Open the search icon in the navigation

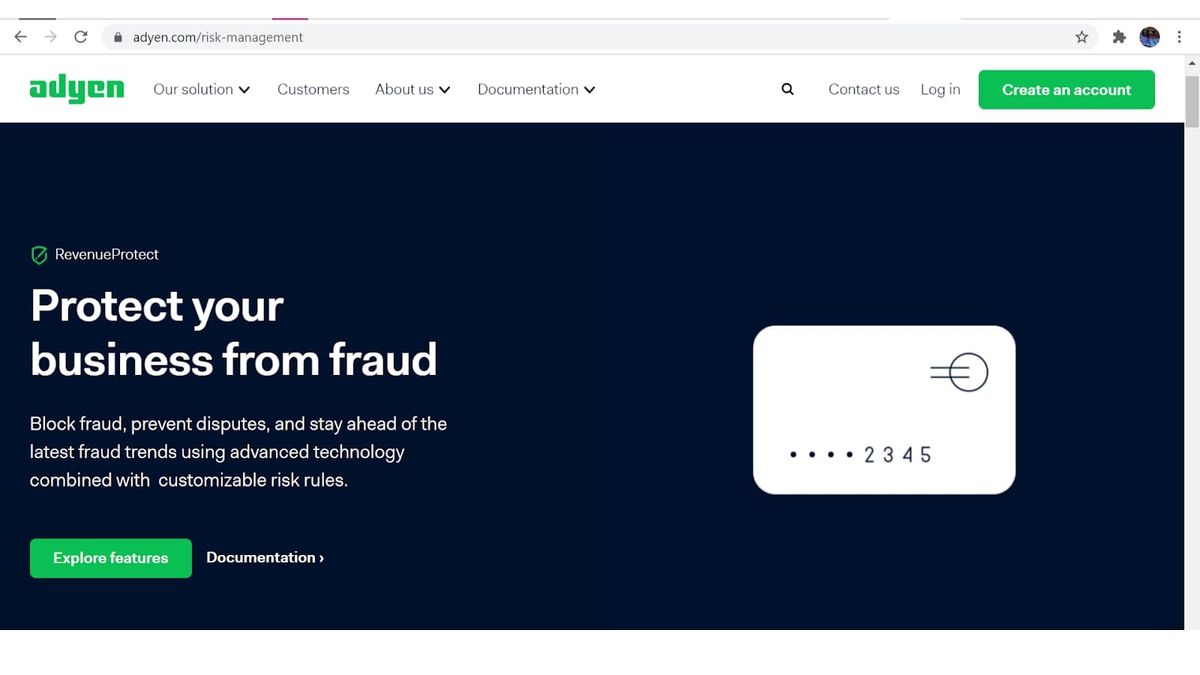point(787,89)
